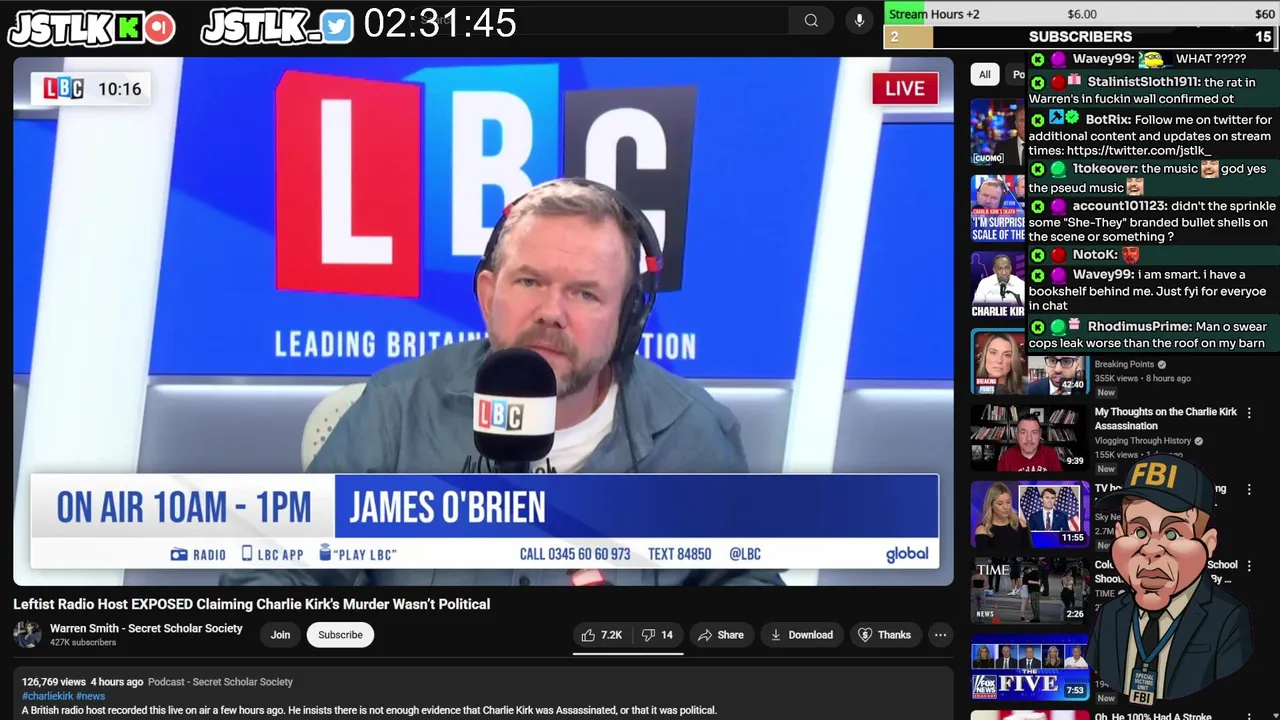This screenshot has width=1280, height=720.
Task: Subscribe to Warren Smith channel
Action: [340, 635]
